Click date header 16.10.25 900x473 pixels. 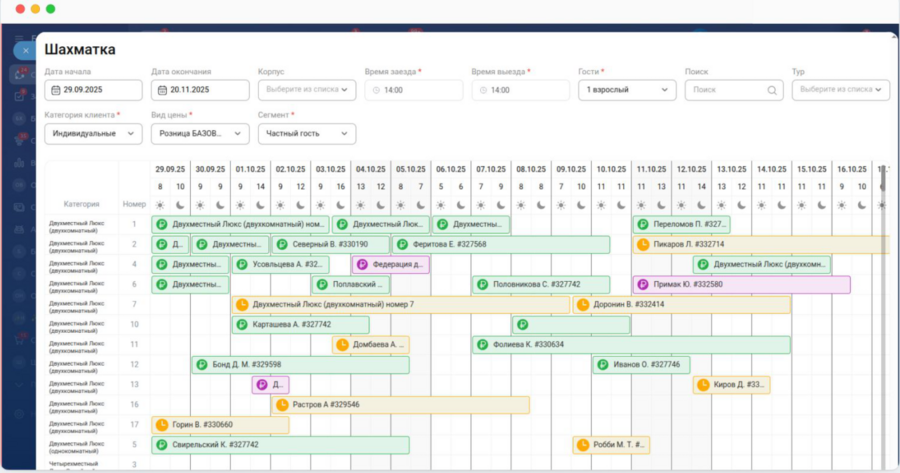click(x=851, y=170)
